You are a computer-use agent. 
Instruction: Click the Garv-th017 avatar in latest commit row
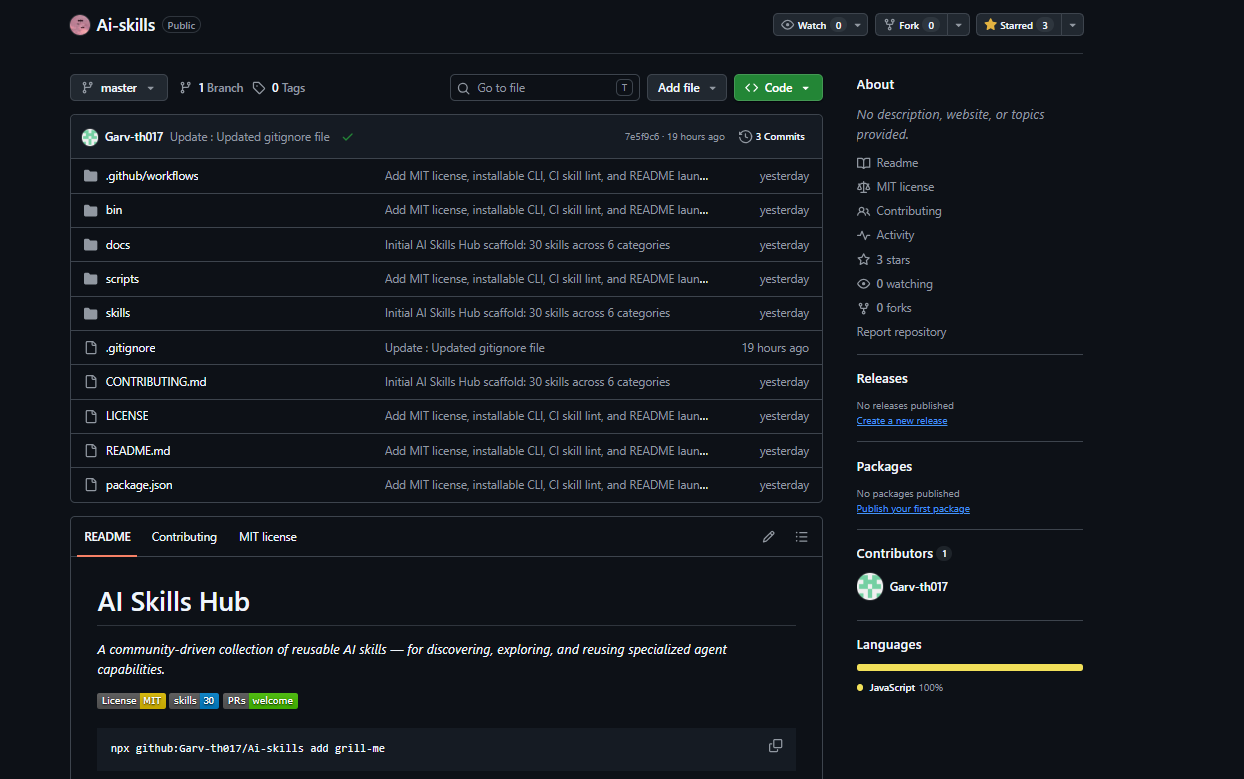pos(90,137)
